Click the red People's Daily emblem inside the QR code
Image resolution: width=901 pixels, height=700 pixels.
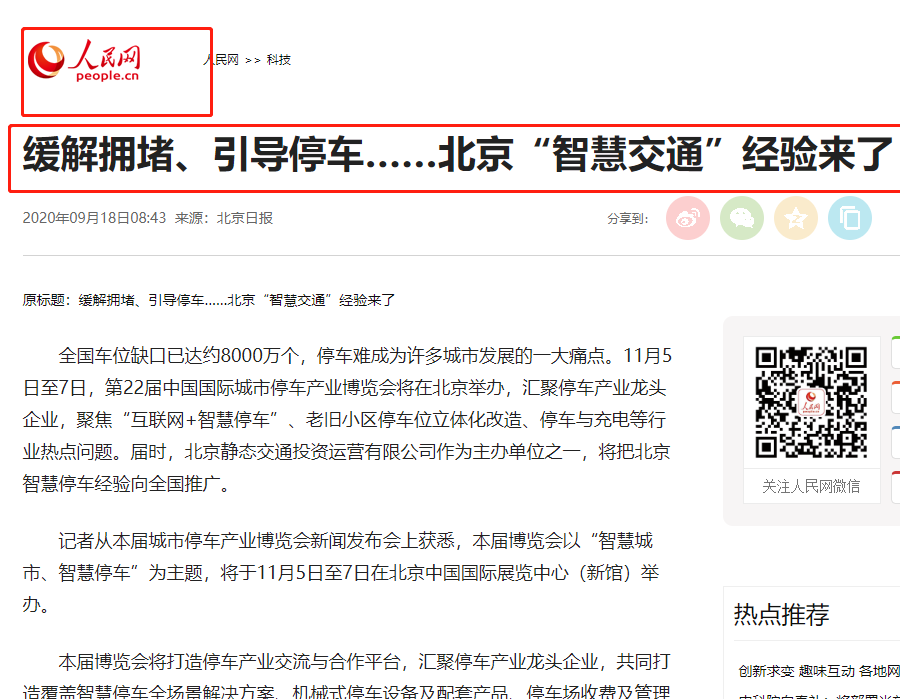pyautogui.click(x=811, y=403)
